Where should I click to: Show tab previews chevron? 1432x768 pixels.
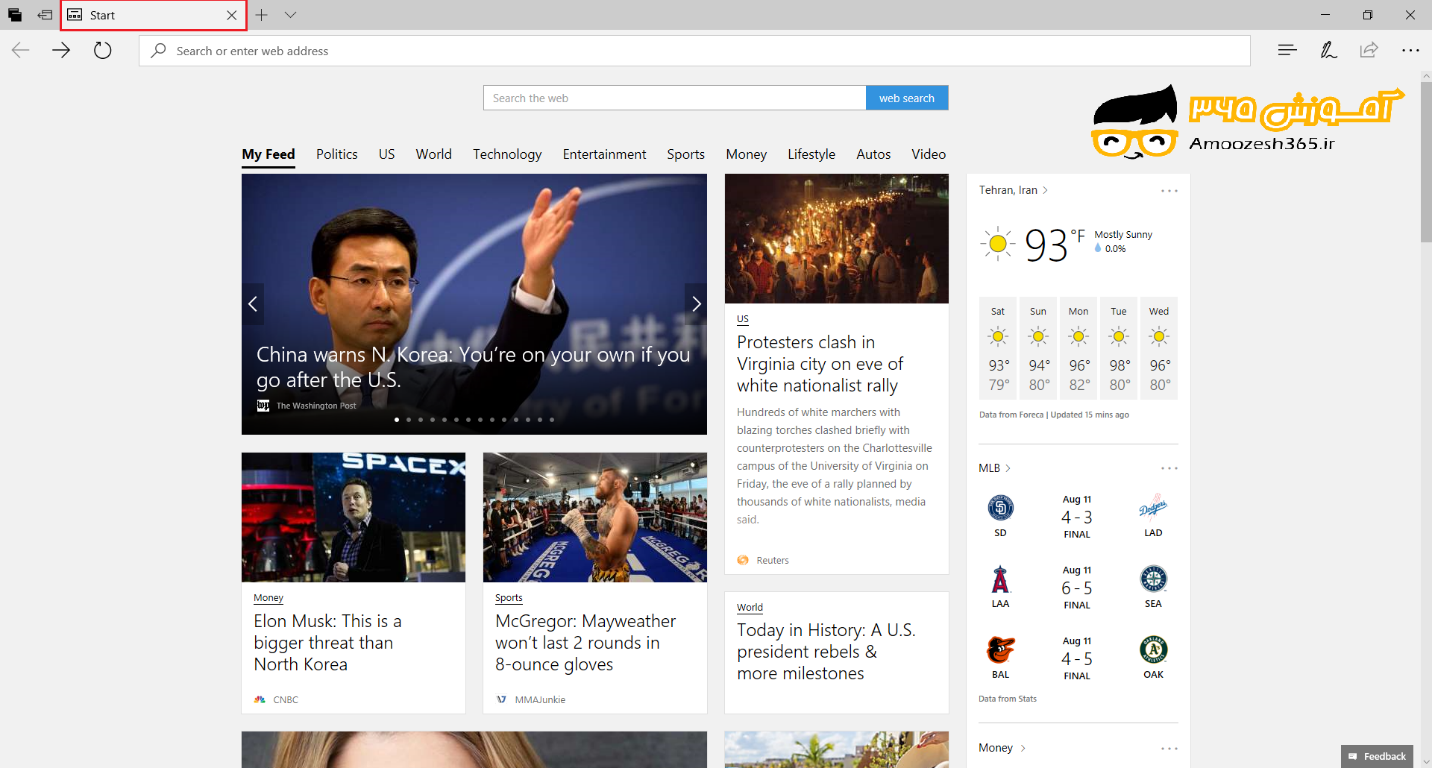click(x=290, y=15)
